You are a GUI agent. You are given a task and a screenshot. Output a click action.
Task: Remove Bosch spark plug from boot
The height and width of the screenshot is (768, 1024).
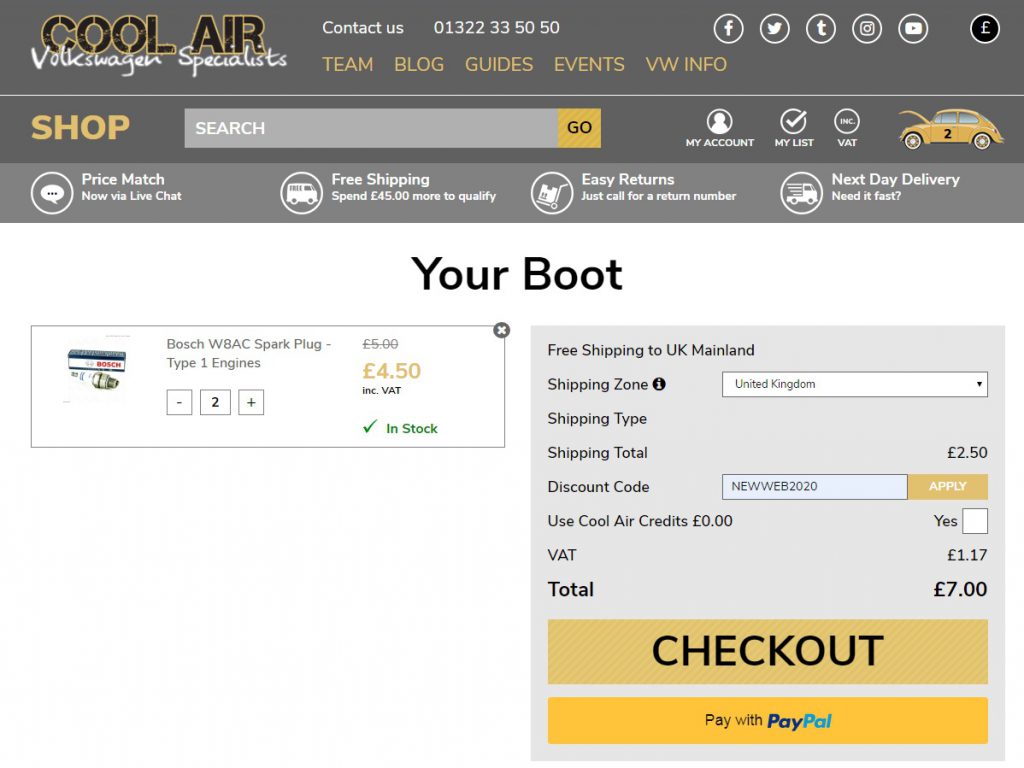(x=502, y=330)
